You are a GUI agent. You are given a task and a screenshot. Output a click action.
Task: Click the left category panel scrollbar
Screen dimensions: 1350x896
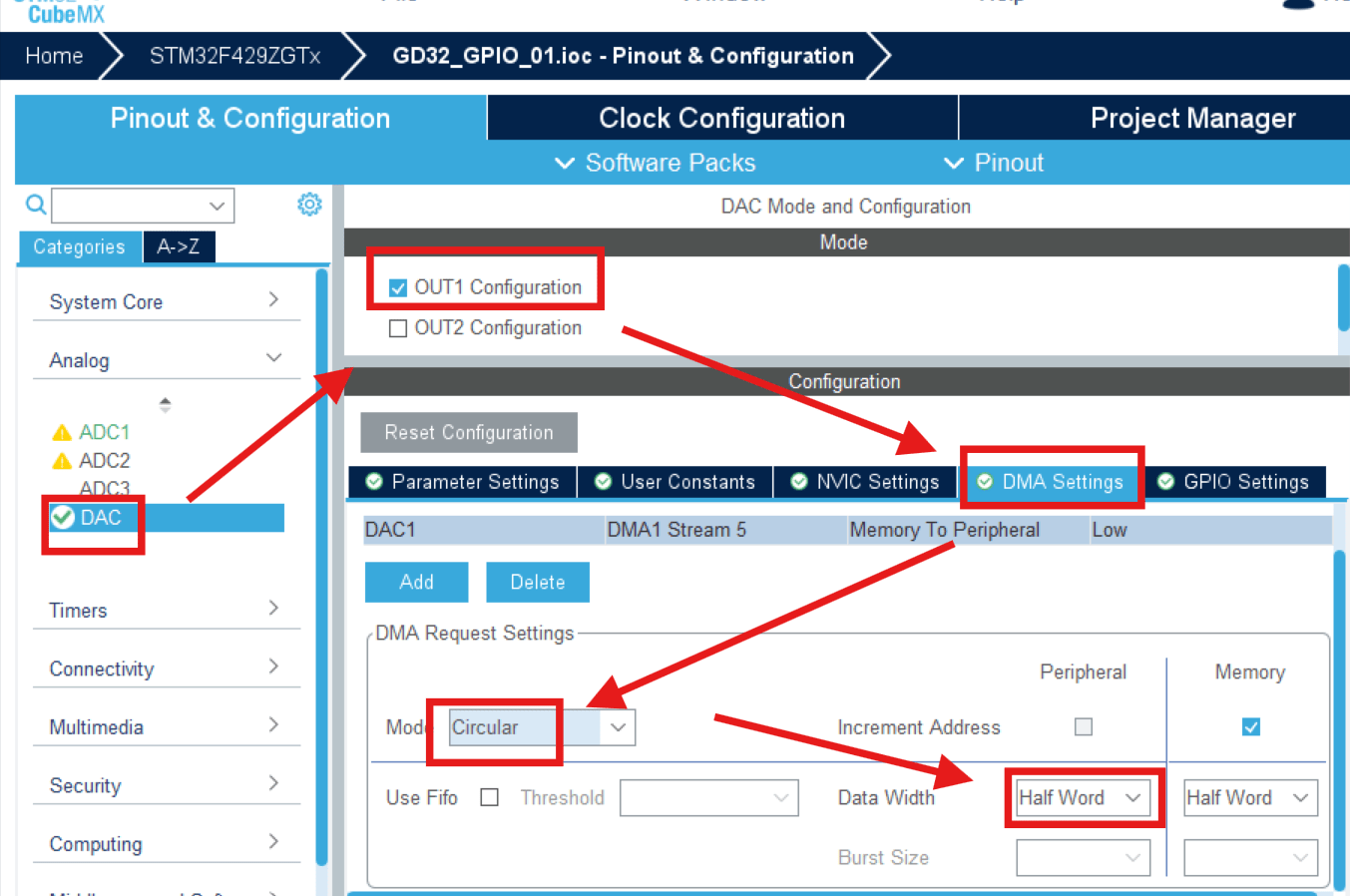(x=321, y=567)
